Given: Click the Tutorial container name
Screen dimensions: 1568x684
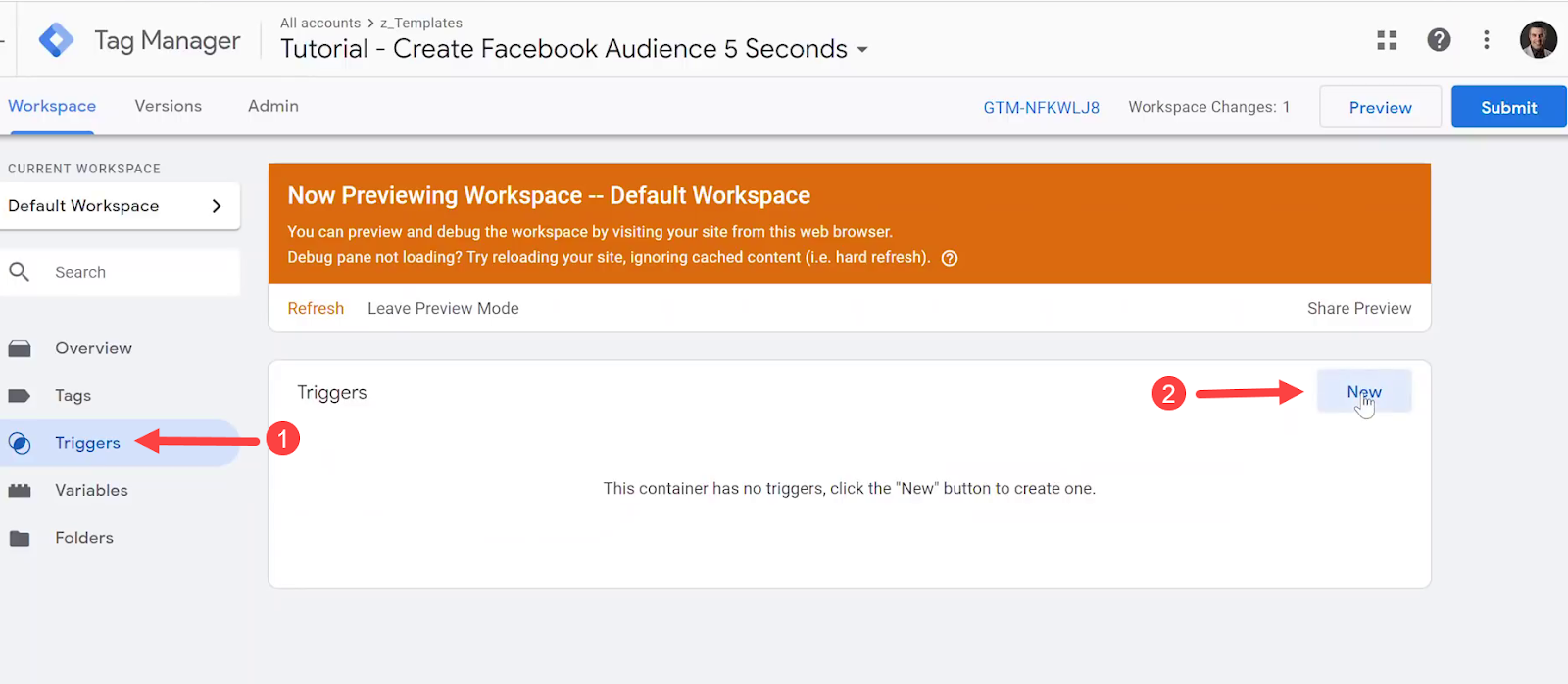Looking at the screenshot, I should 563,49.
